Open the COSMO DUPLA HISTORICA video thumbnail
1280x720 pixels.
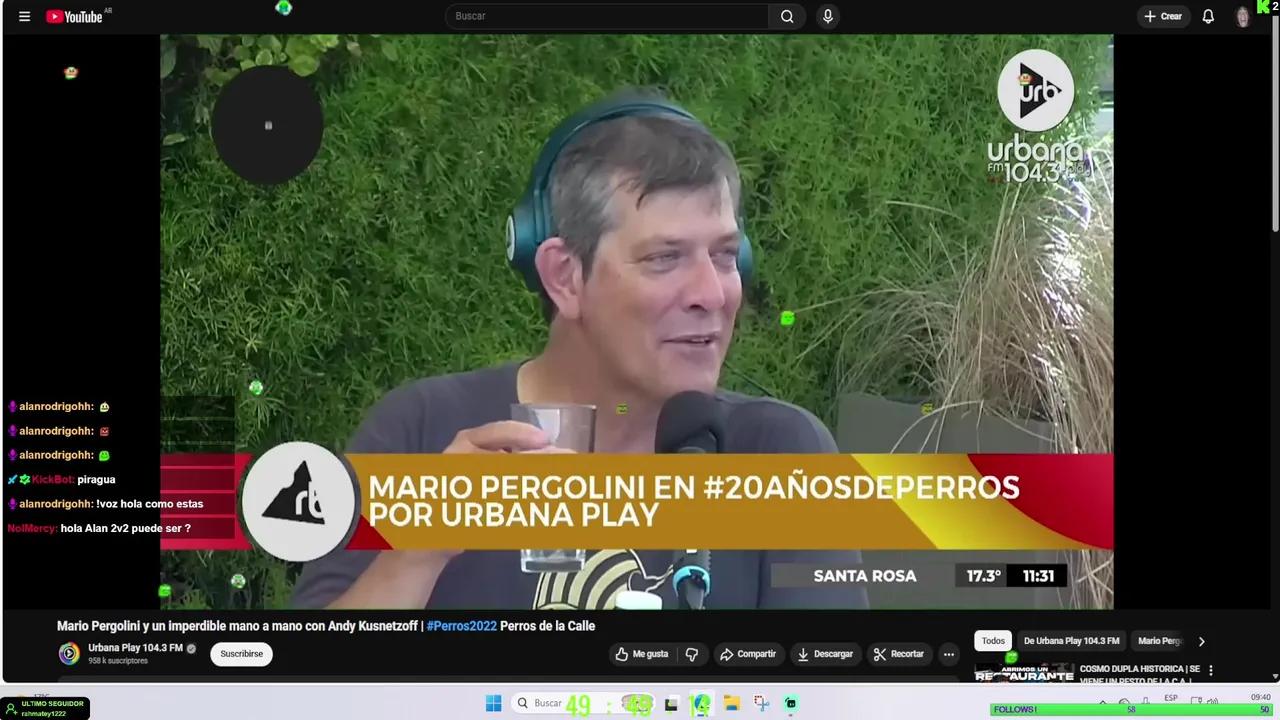(x=1024, y=673)
